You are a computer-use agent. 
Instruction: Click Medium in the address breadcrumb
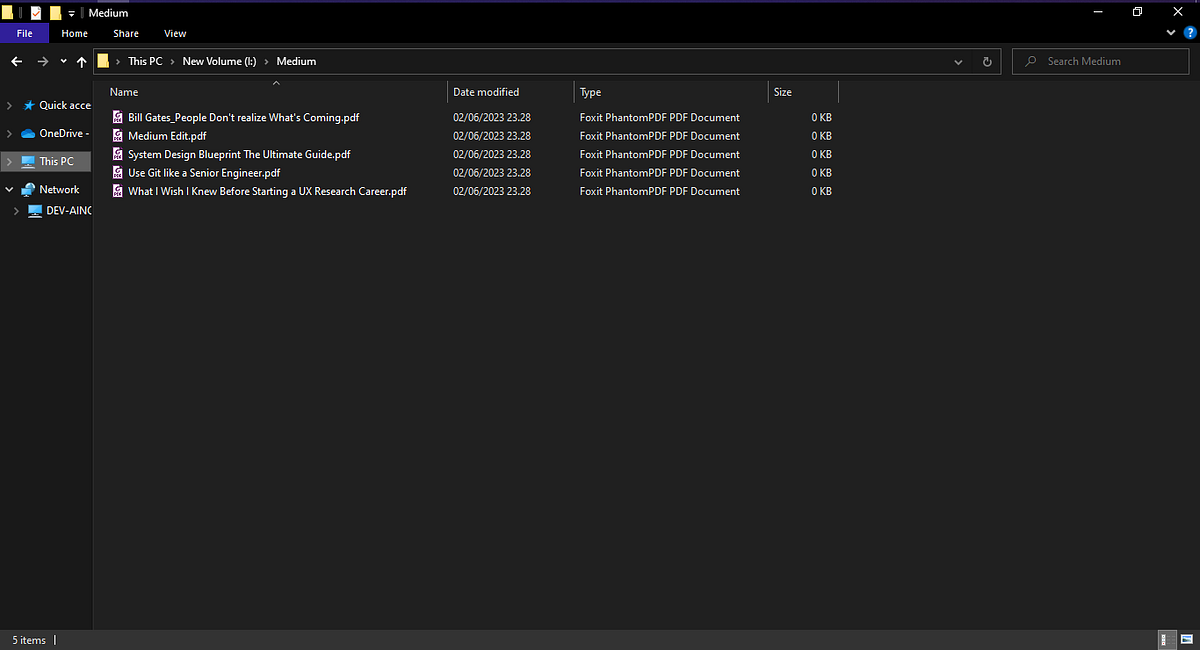click(296, 61)
